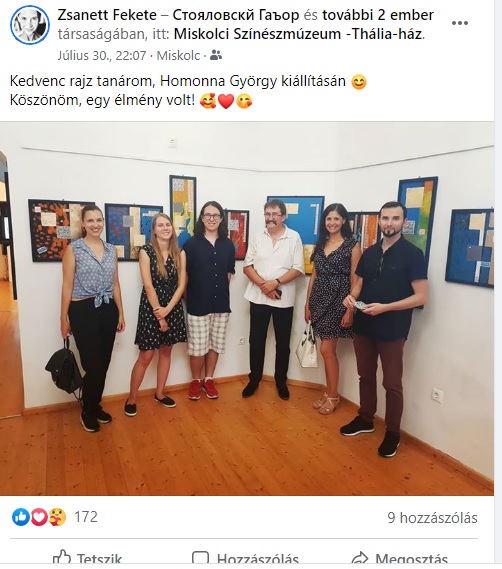This screenshot has width=502, height=569.
Task: Click the speech bubble icon beside Hozzászólás
Action: [x=200, y=559]
